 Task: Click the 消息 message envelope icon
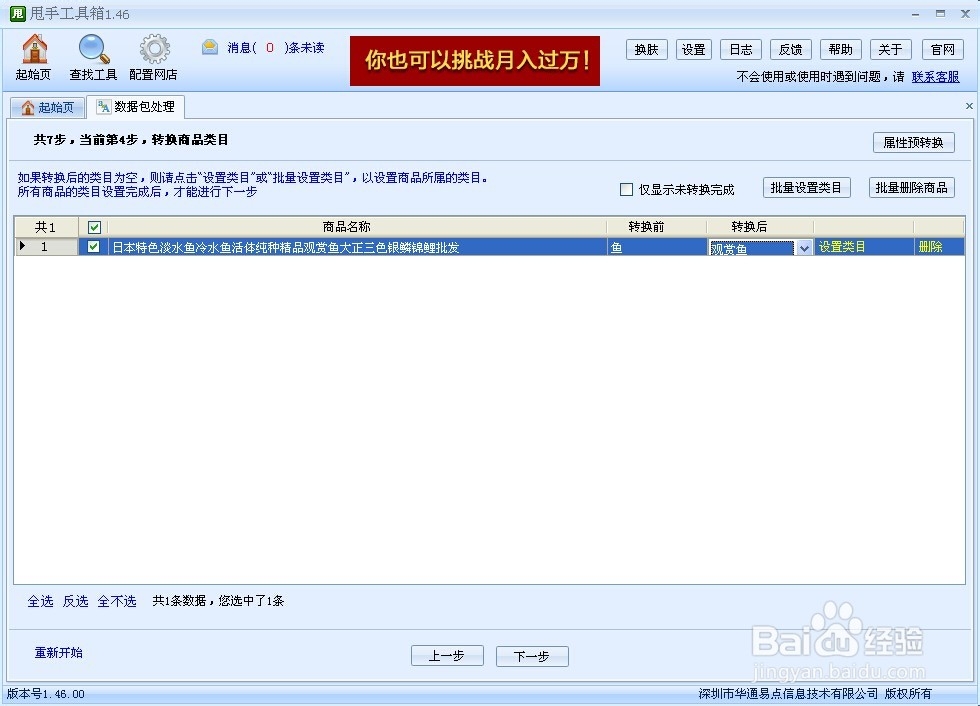209,46
